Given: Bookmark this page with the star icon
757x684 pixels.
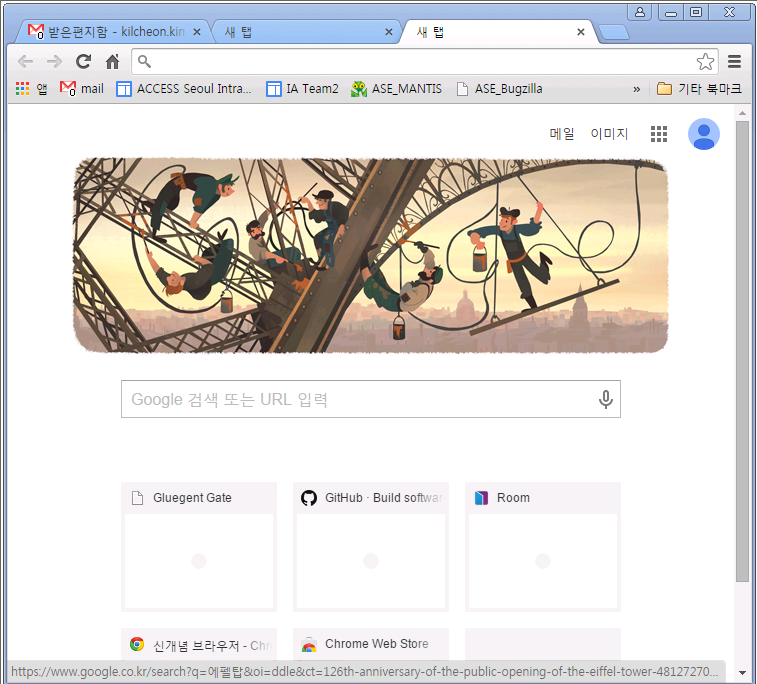Looking at the screenshot, I should [705, 61].
